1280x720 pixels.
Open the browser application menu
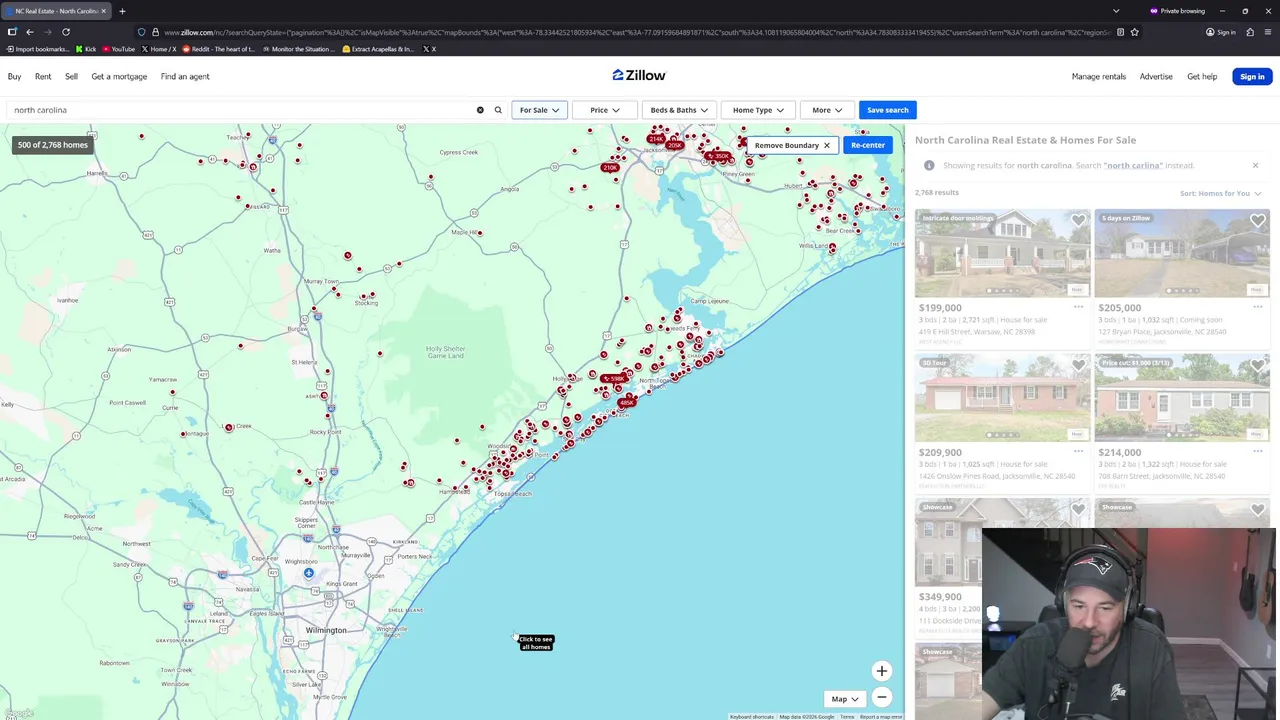(x=1268, y=32)
